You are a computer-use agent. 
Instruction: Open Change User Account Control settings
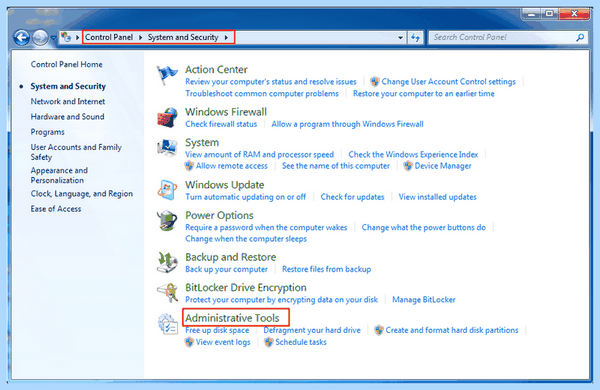pos(448,82)
